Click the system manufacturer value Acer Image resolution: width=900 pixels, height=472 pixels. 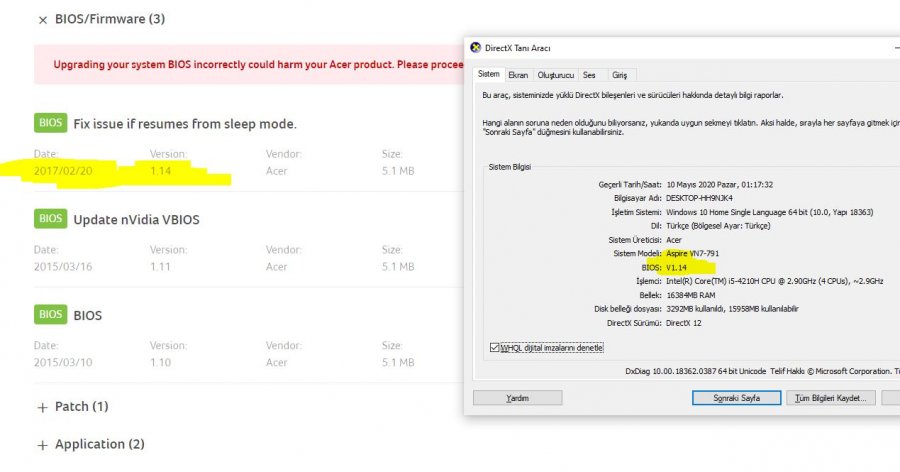[674, 239]
